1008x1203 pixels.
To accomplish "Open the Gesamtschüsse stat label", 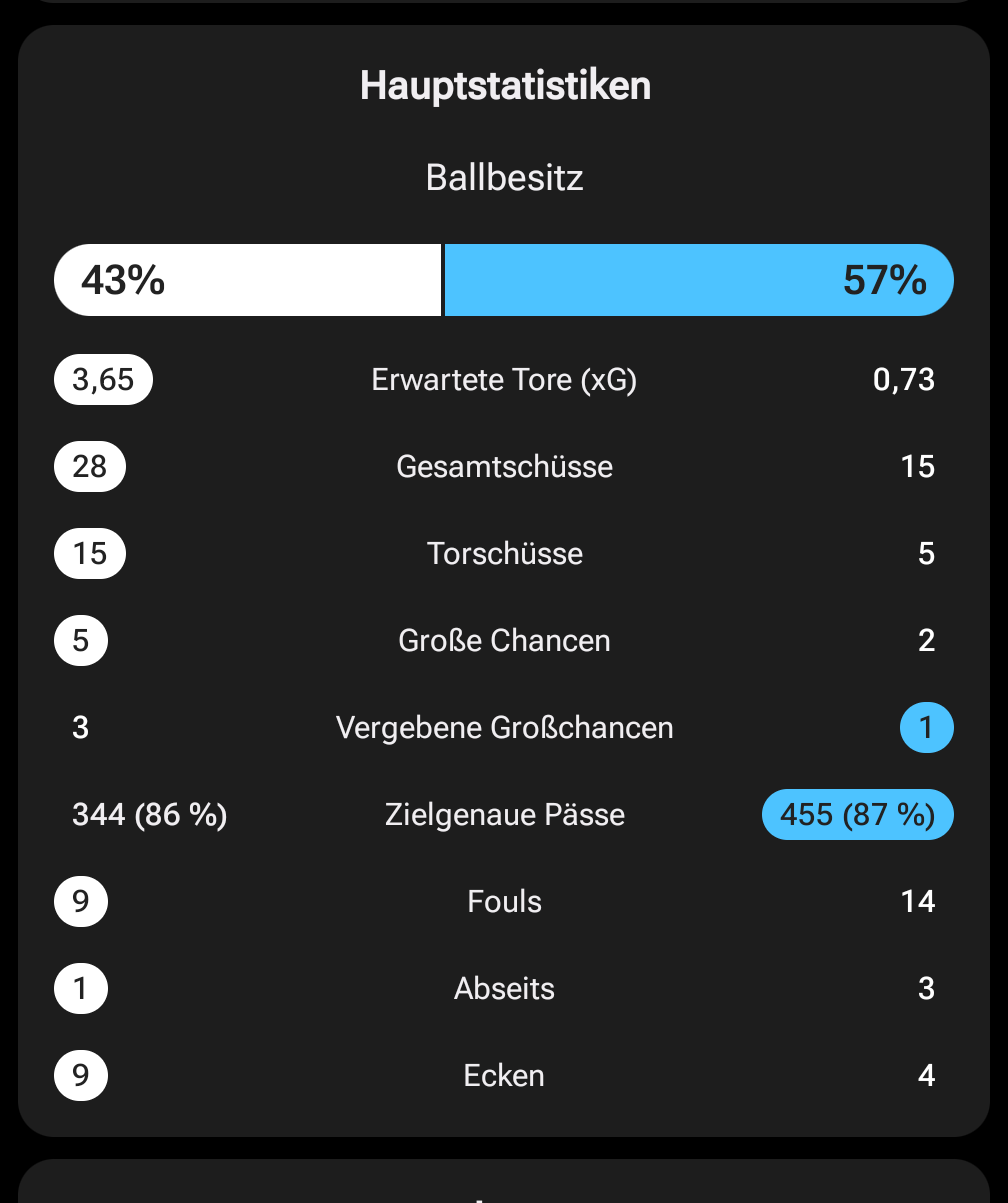I will (x=504, y=467).
